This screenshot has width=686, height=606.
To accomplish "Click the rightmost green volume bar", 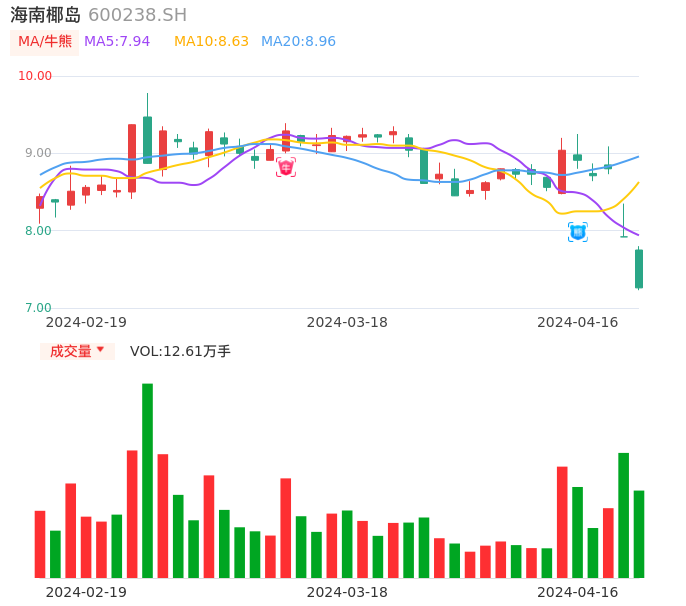I will pos(639,534).
